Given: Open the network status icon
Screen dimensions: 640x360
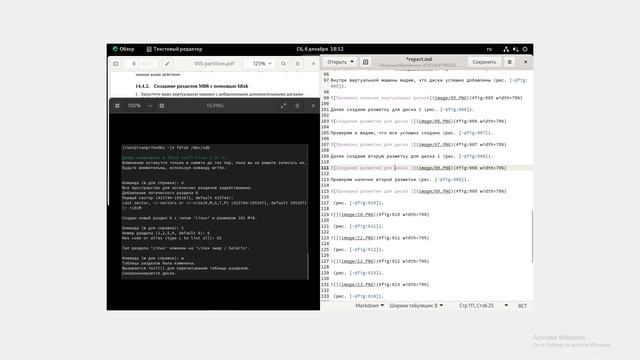Looking at the screenshot, I should (506, 49).
